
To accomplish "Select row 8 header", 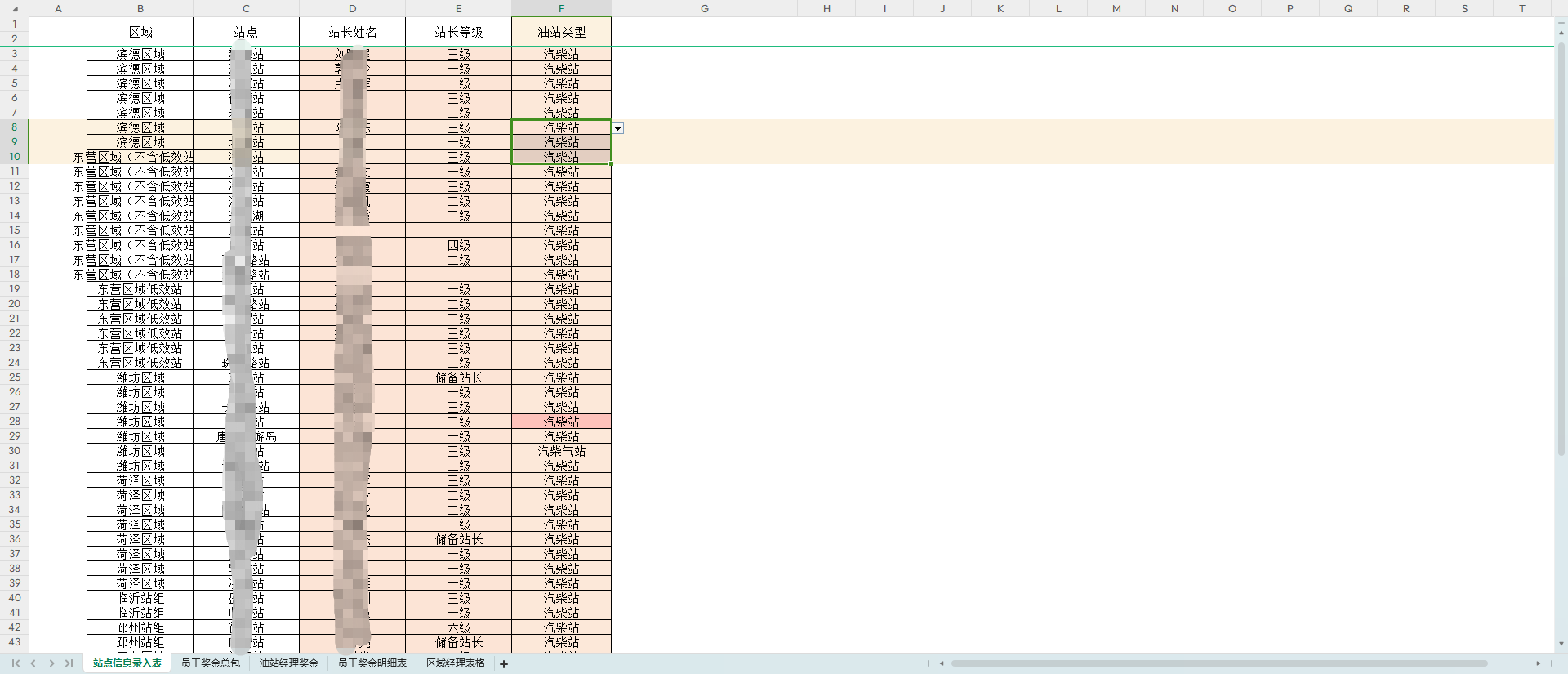I will (15, 127).
